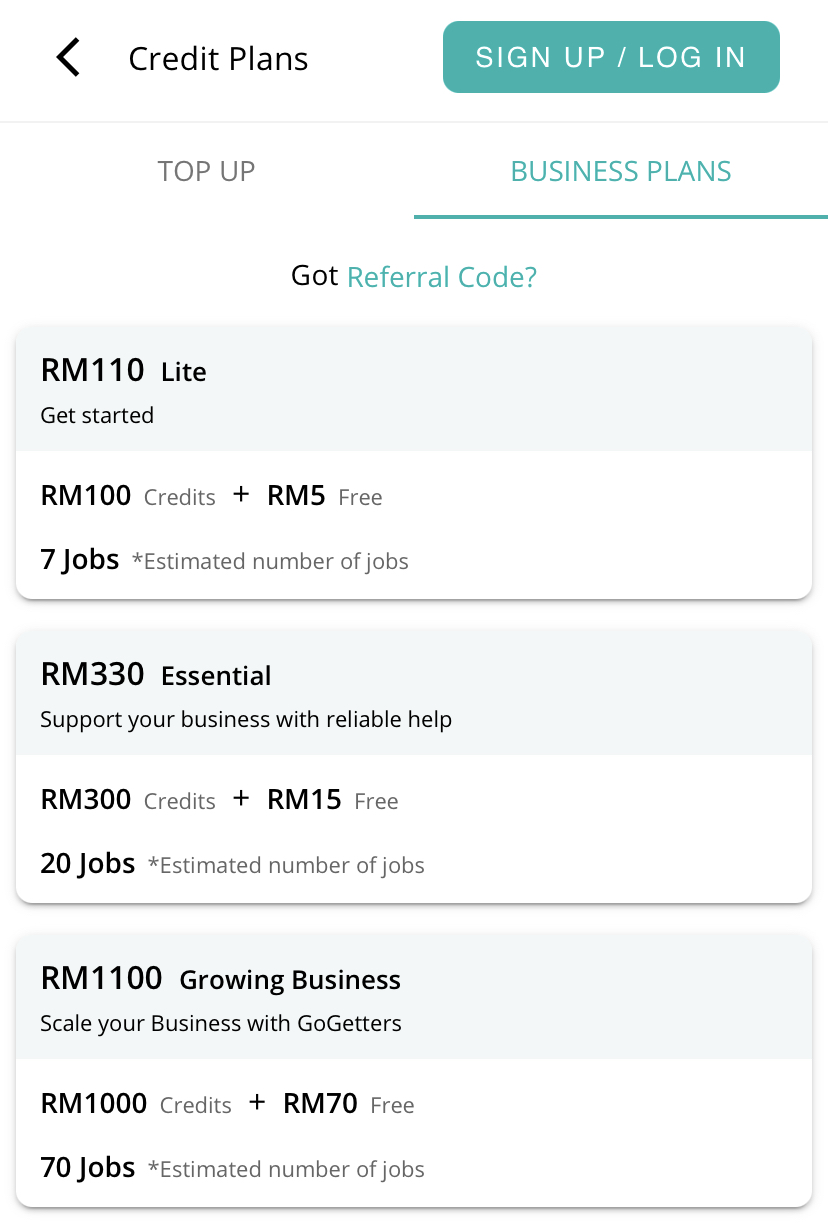Screen dimensions: 828x1229
Task: Go back using the back arrow
Action: 68,58
